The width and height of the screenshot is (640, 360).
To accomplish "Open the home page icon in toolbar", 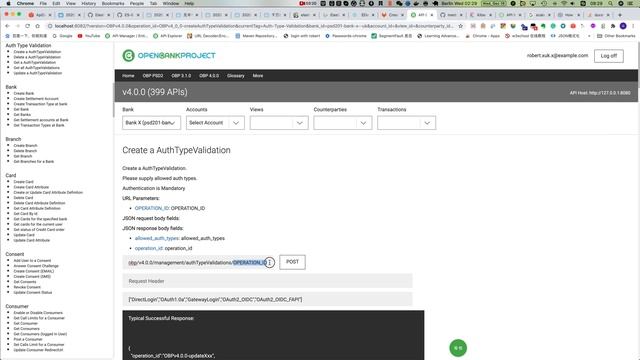I will (38, 26).
